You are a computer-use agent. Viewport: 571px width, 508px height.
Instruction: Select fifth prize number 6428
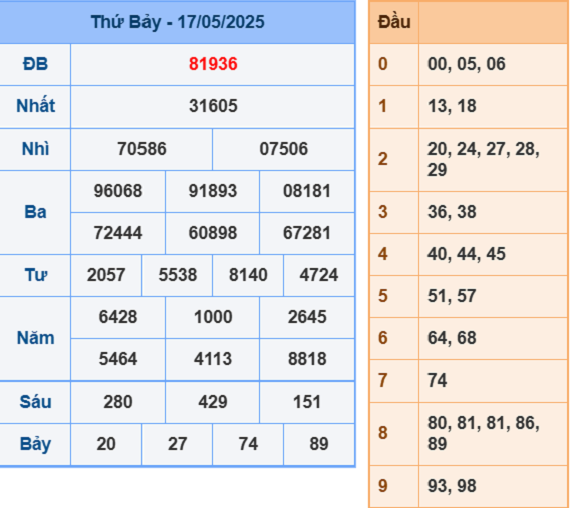(118, 317)
